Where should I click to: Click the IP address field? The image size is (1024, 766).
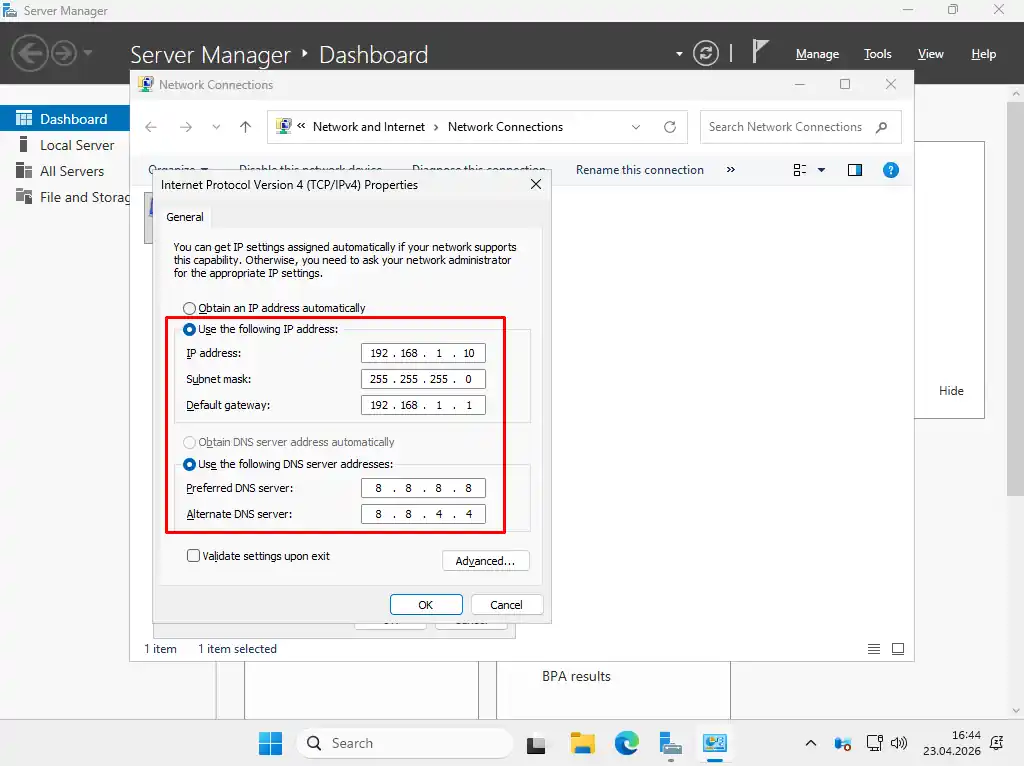tap(423, 353)
